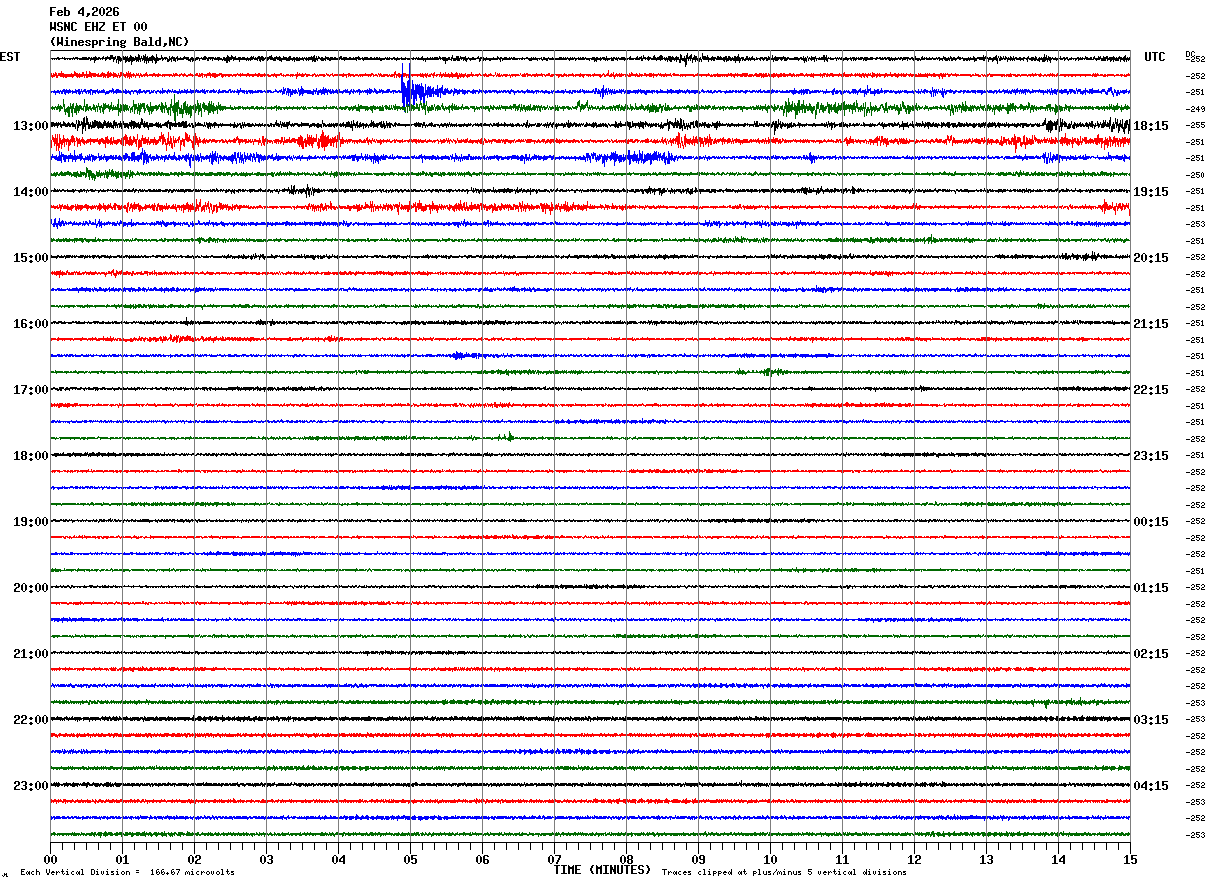The height and width of the screenshot is (886, 1210).
Task: Click the '00:15' UTC time label
Action: (x=1150, y=522)
